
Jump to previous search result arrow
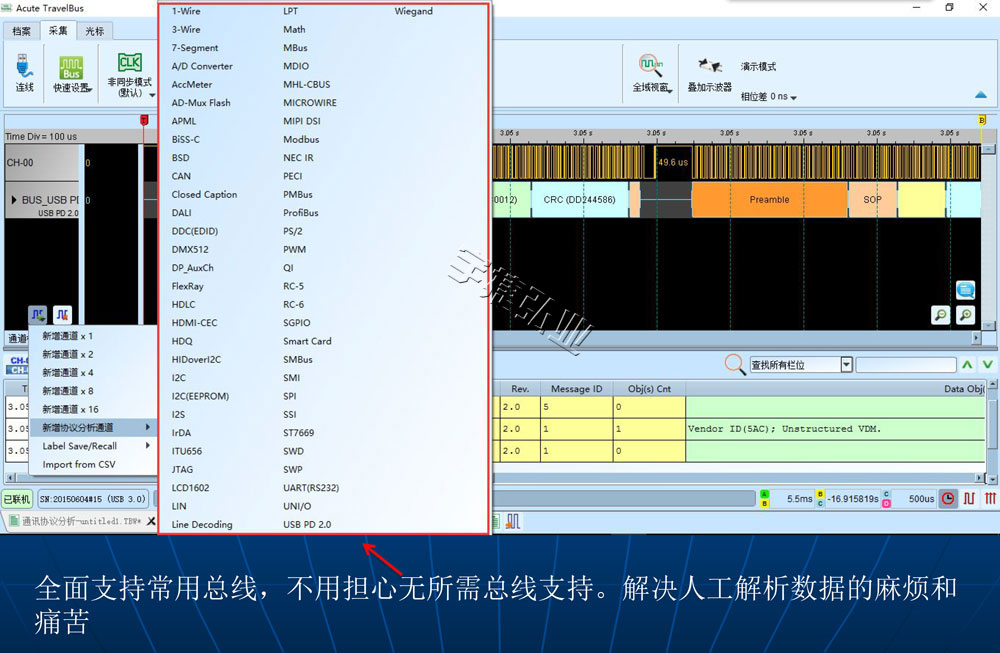click(967, 365)
